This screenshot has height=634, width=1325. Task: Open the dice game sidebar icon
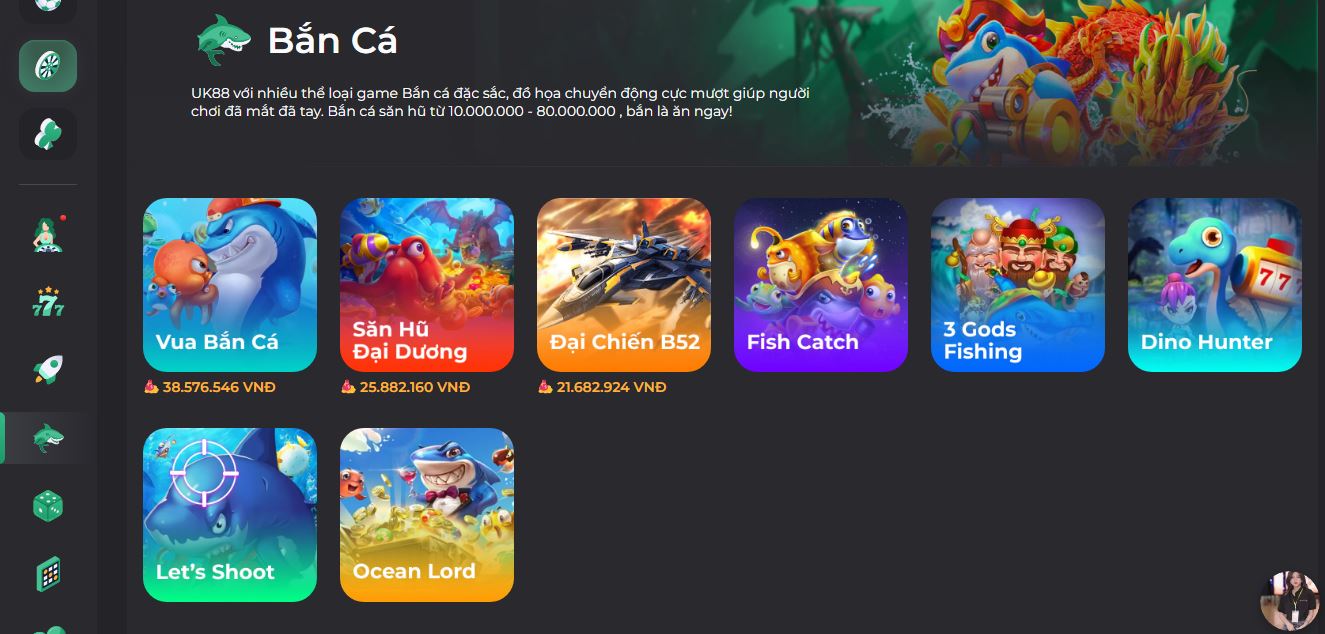(x=48, y=506)
